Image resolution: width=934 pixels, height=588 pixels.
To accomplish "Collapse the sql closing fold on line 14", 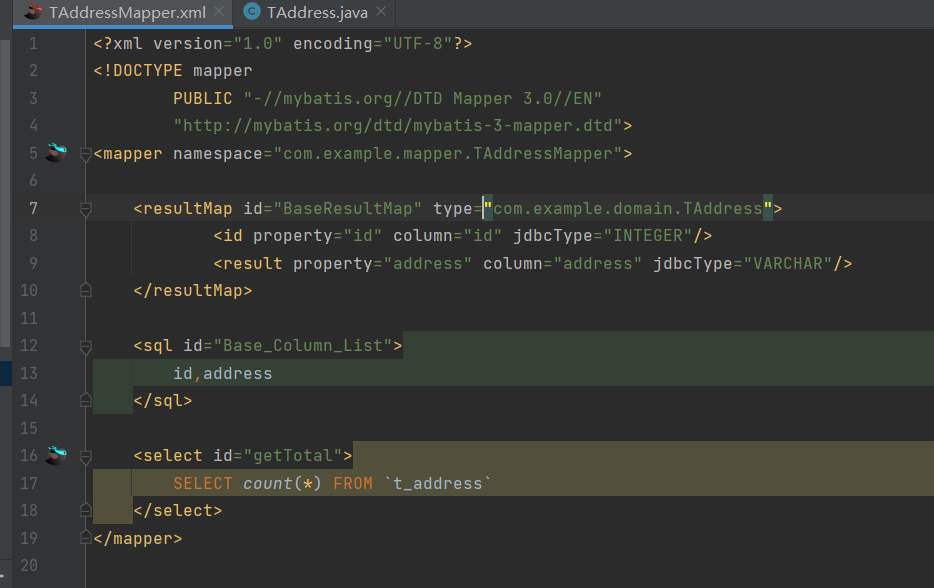I will pyautogui.click(x=85, y=400).
